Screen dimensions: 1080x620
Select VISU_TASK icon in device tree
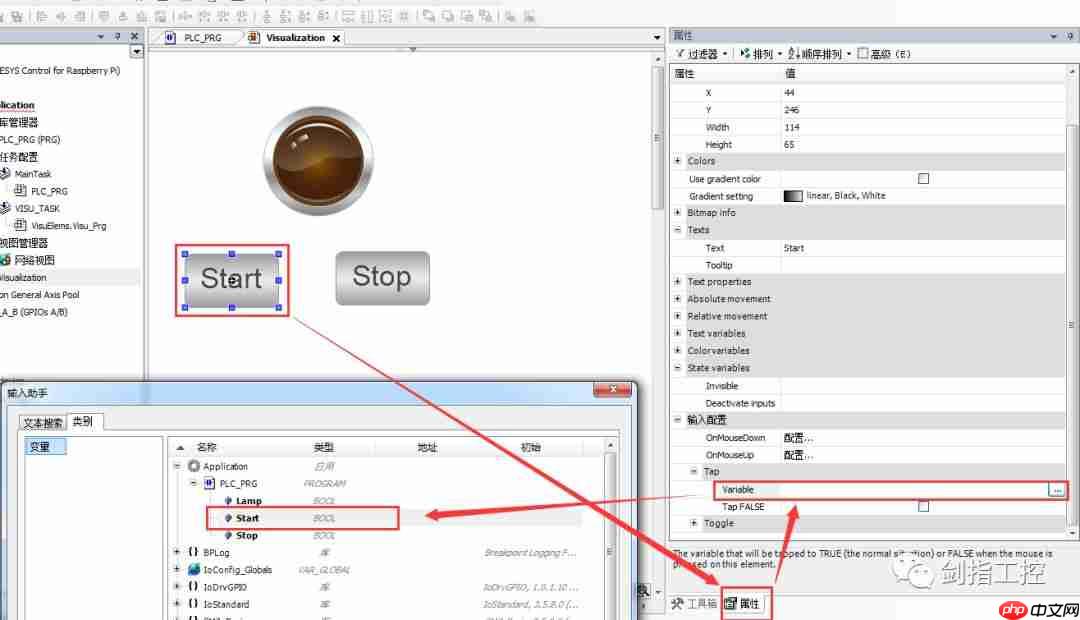pos(6,208)
